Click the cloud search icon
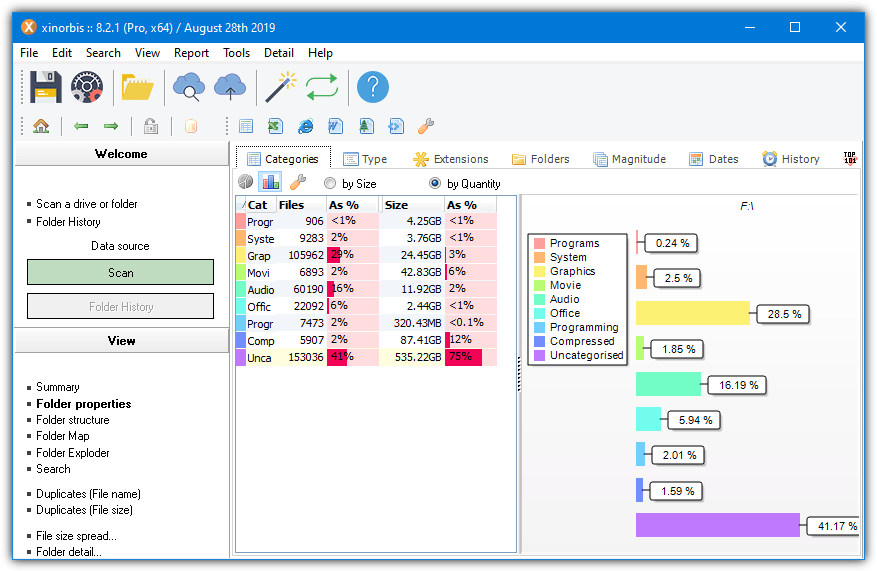Screen dimensions: 877x571 188,87
